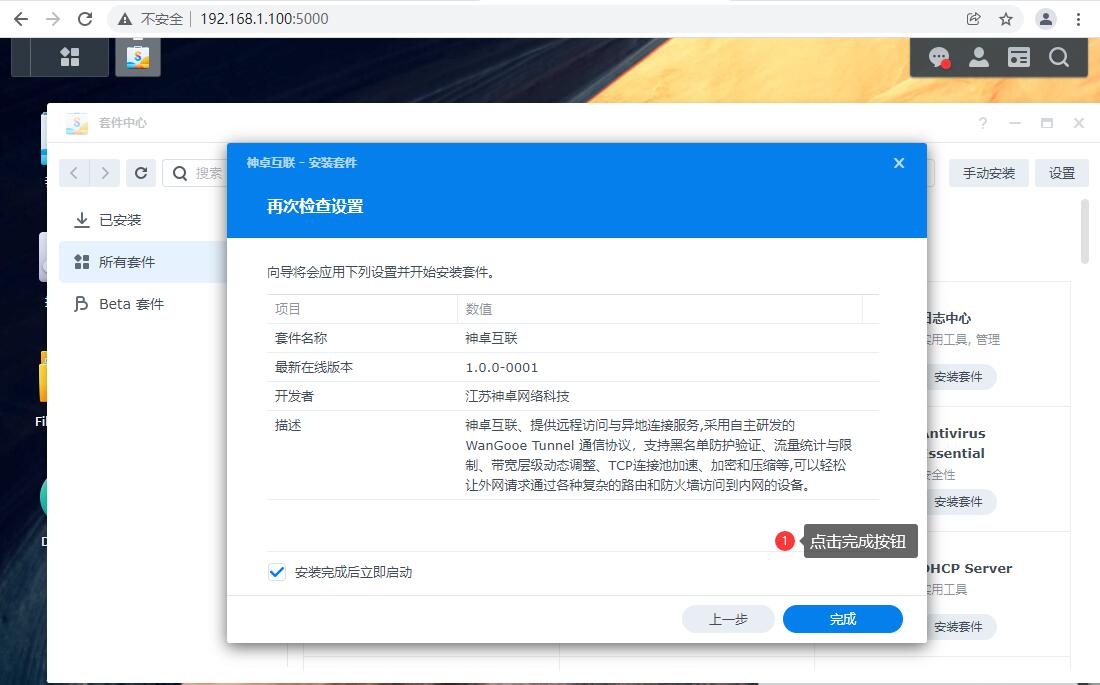Reload the browser page
The width and height of the screenshot is (1100, 685).
coord(85,19)
